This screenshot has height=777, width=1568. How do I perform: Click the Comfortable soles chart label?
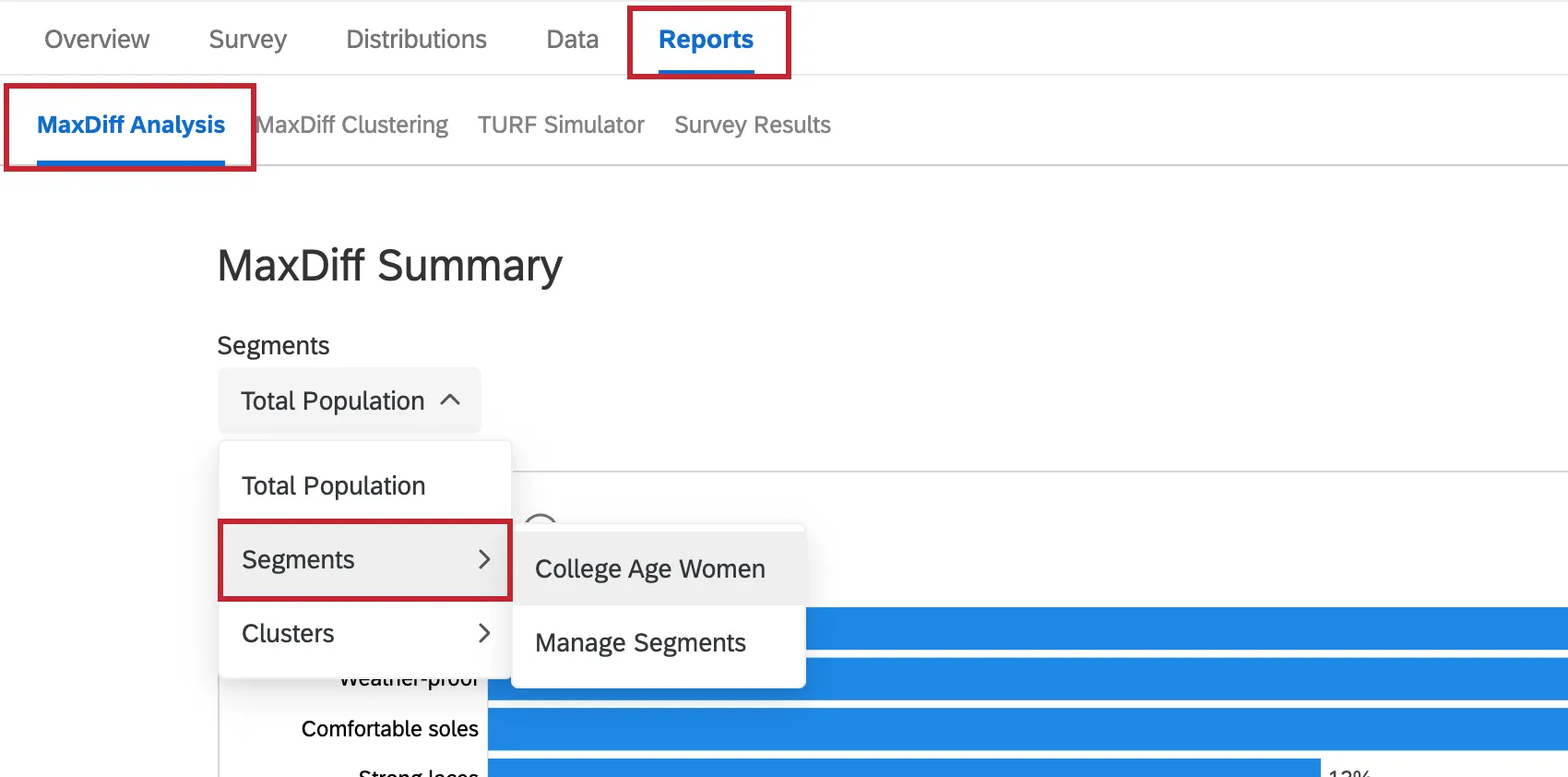point(389,729)
